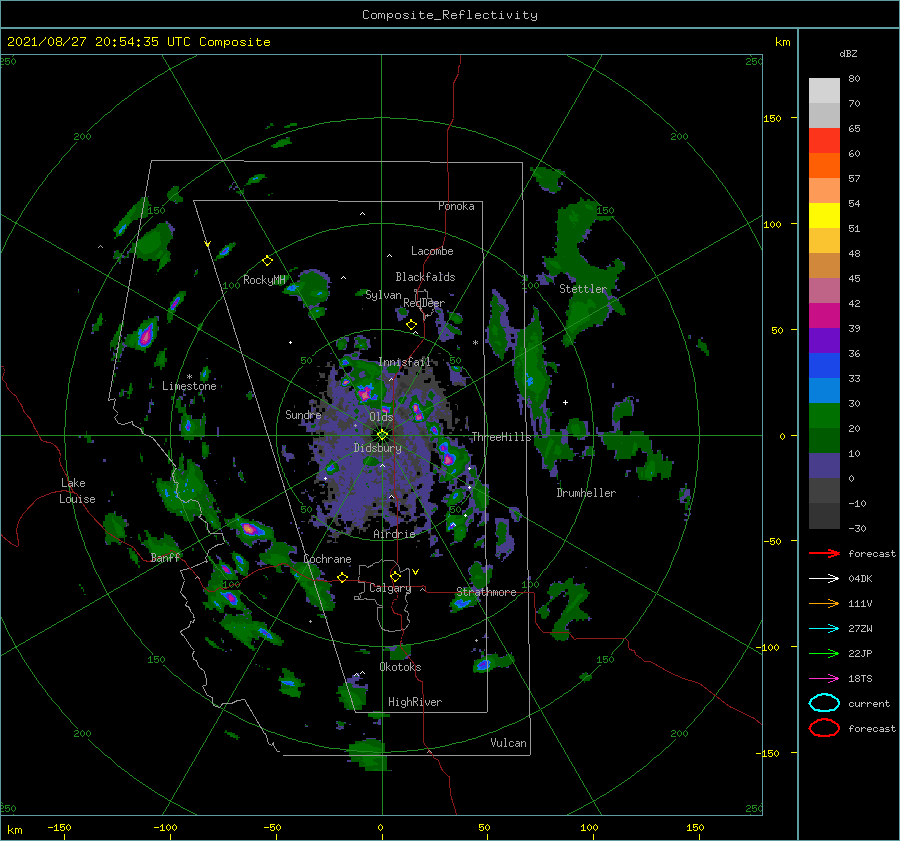Click the yellow km label at top right

(782, 42)
